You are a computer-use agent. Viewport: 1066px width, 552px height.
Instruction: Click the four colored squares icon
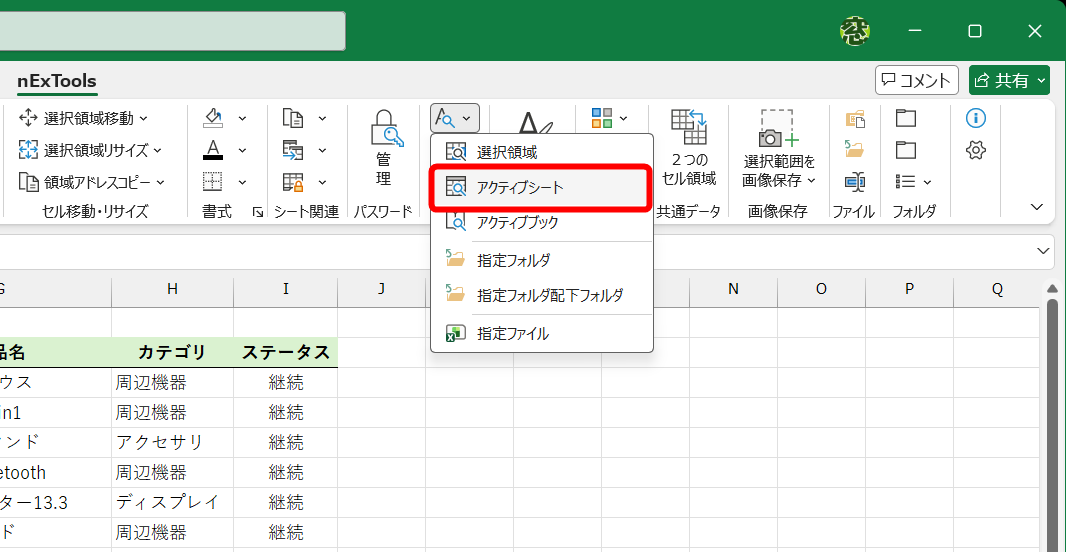pyautogui.click(x=602, y=118)
